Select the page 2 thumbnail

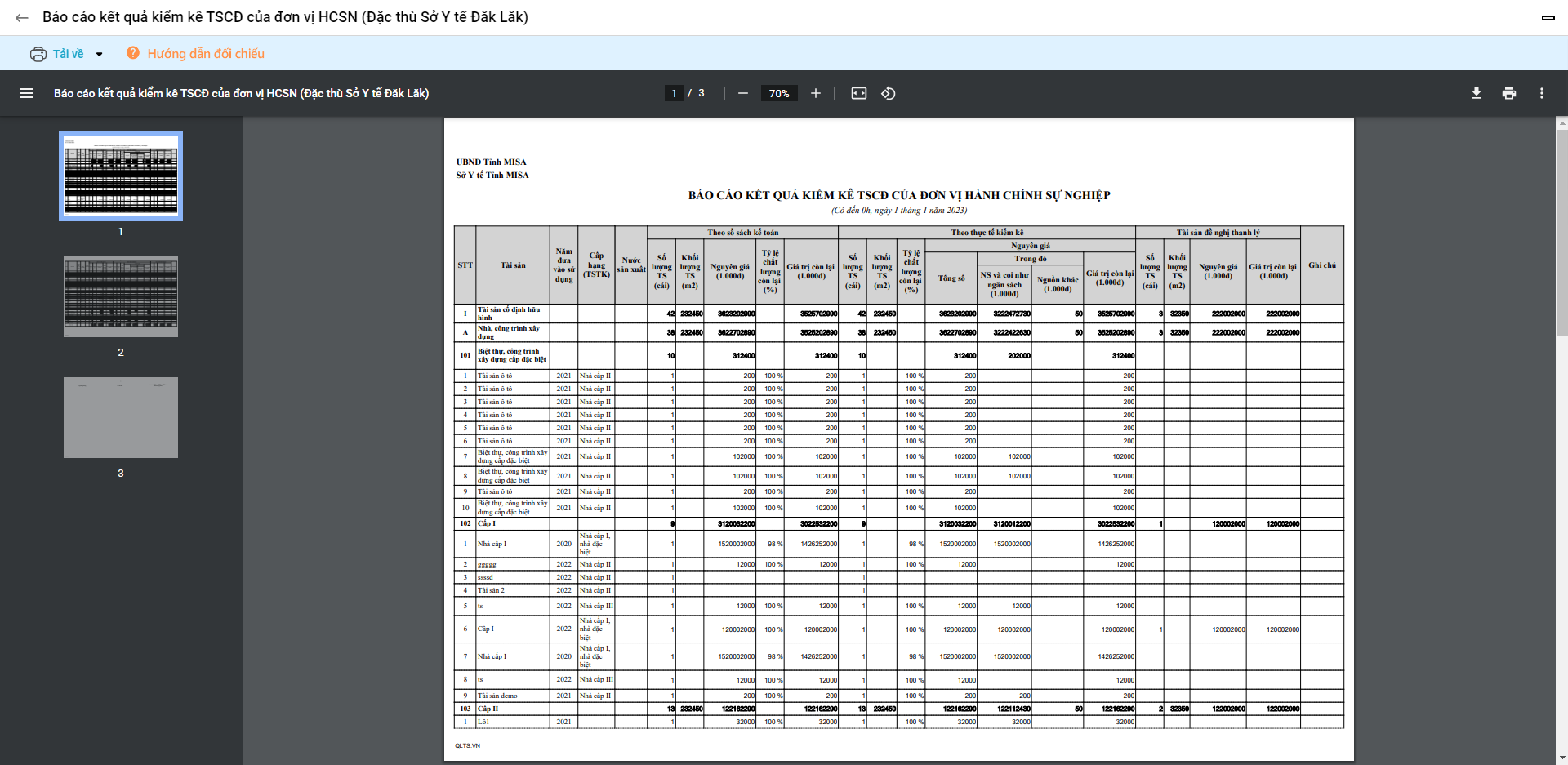(121, 296)
